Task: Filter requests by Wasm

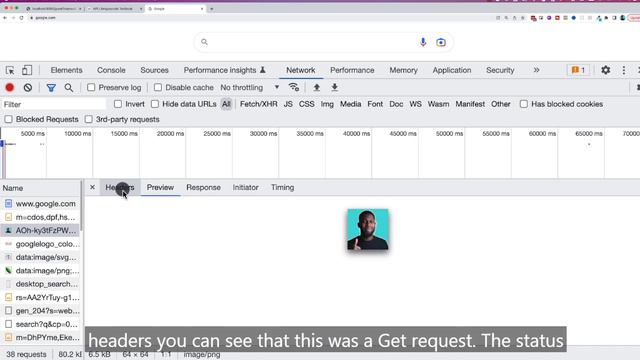Action: (x=438, y=104)
